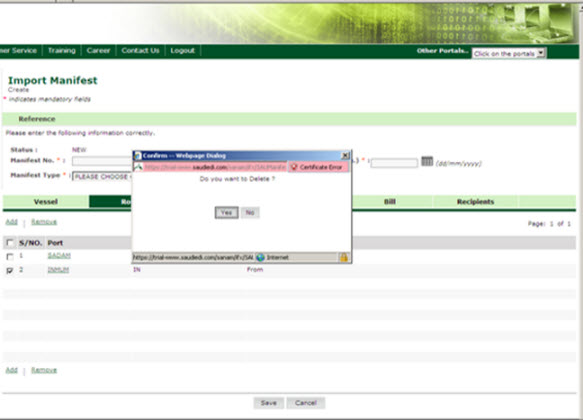Click the Manifest No. input field

[102, 161]
